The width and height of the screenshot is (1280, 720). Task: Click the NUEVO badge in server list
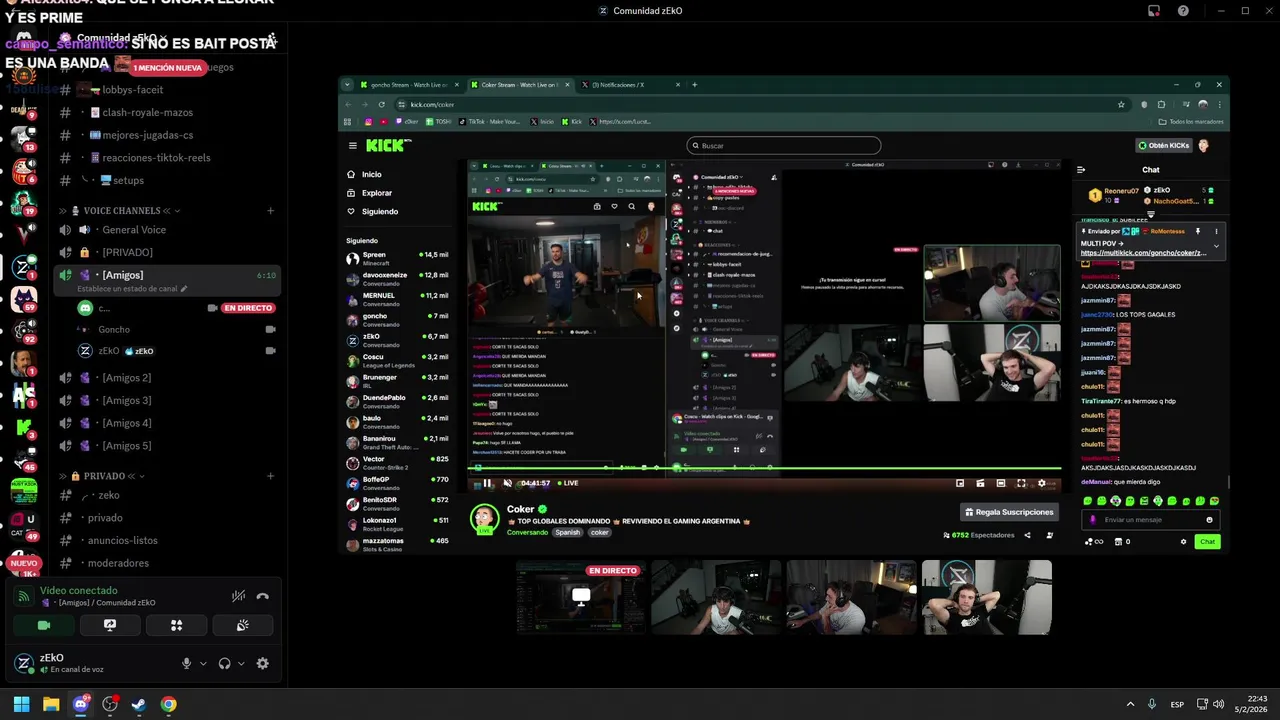(24, 563)
